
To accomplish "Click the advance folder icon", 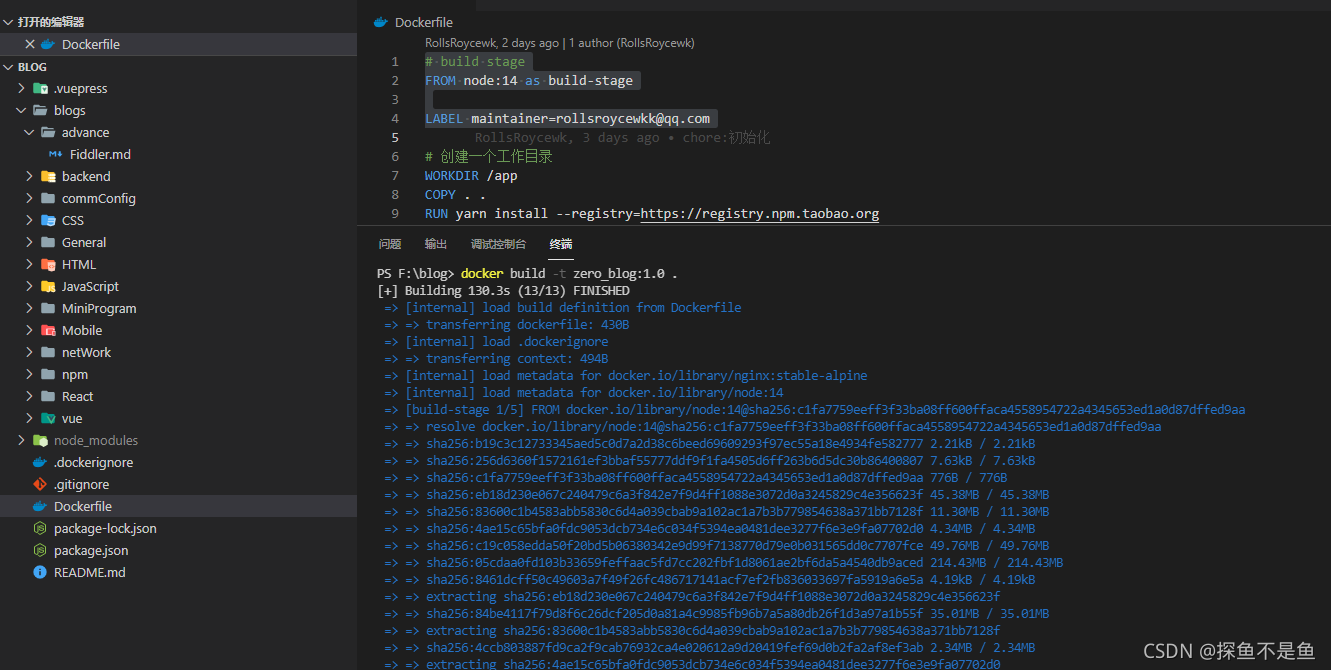I will pyautogui.click(x=48, y=132).
